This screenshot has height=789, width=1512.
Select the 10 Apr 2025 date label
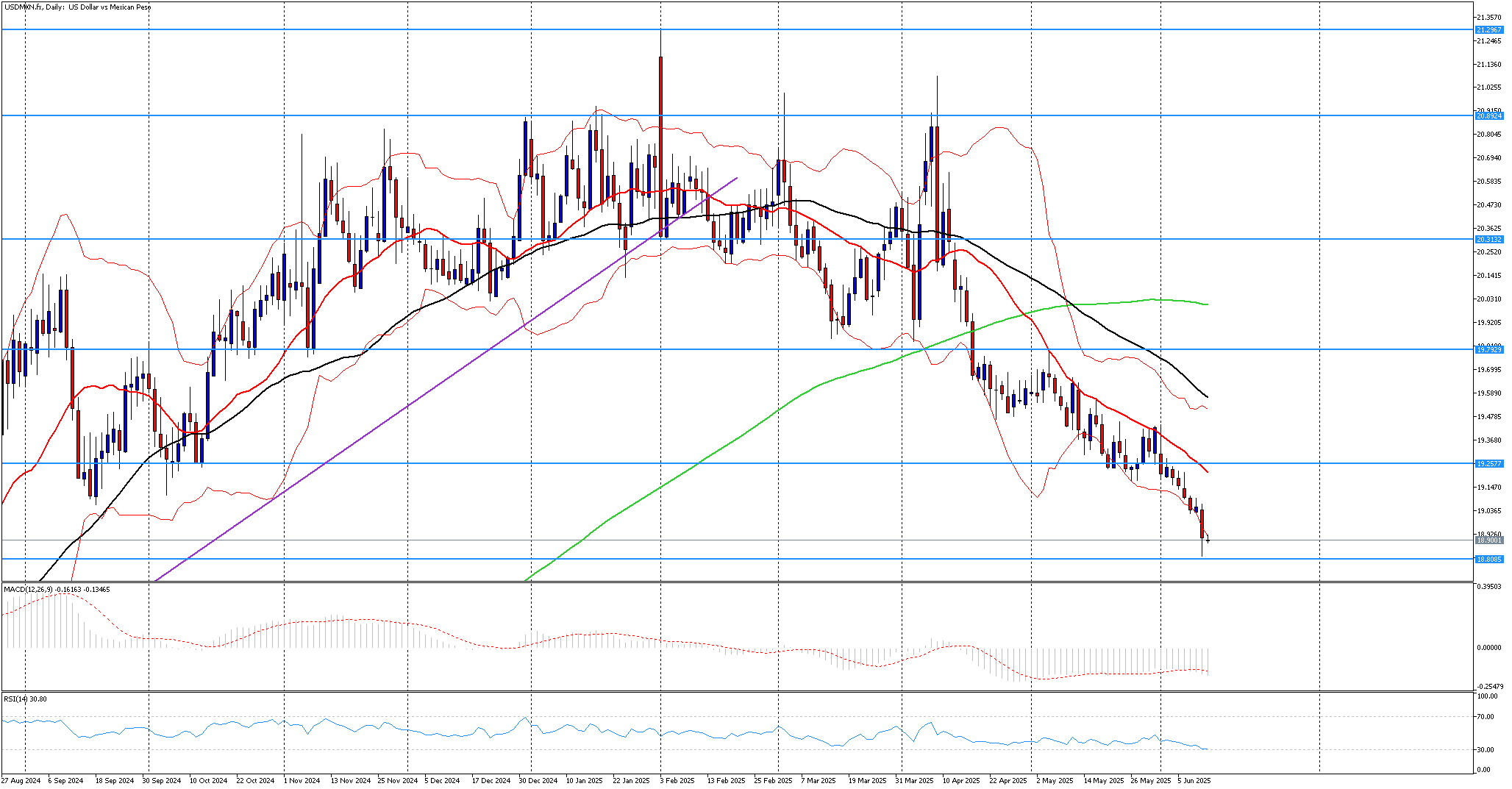[x=960, y=780]
